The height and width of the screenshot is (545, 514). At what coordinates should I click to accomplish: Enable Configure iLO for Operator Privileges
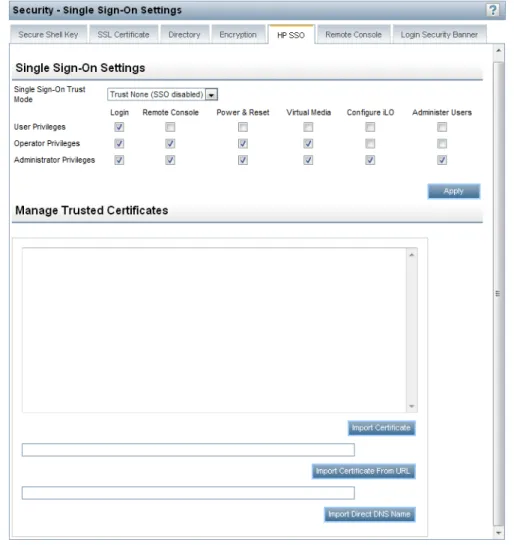pos(370,144)
